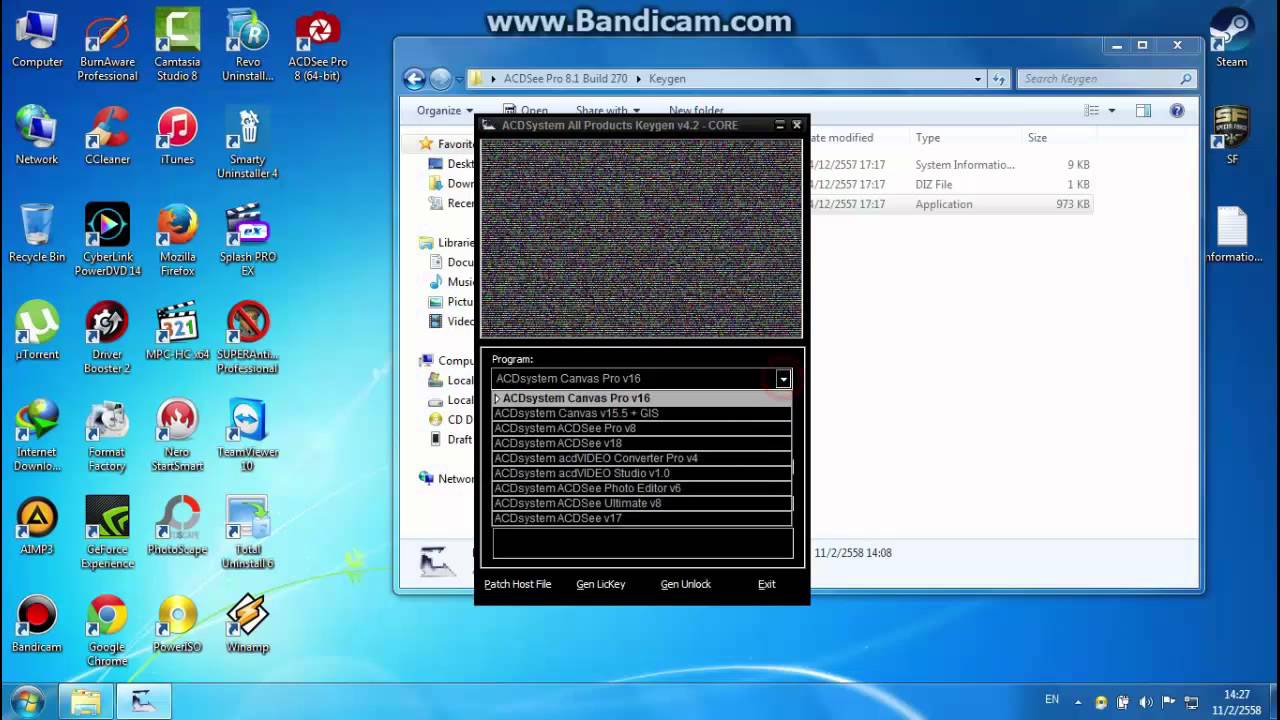Image resolution: width=1280 pixels, height=720 pixels.
Task: Click Exit in the keygen
Action: click(x=766, y=584)
